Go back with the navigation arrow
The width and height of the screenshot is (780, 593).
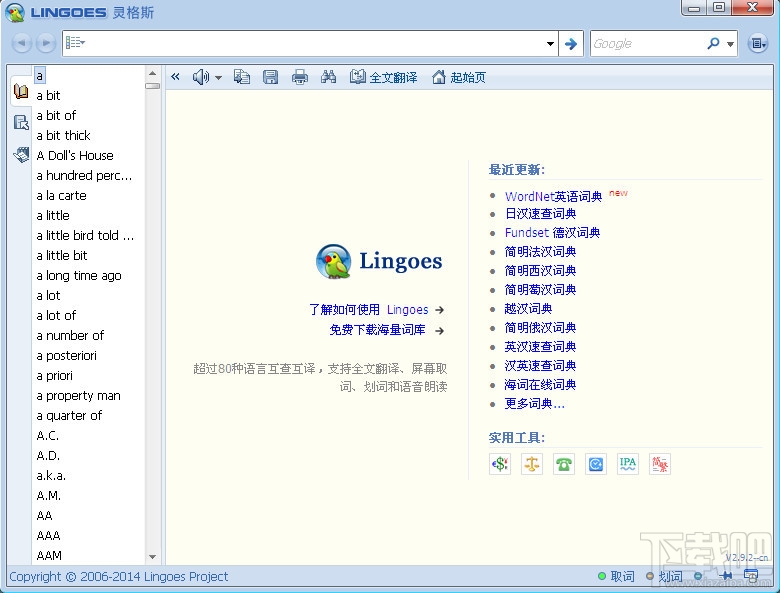tap(22, 43)
